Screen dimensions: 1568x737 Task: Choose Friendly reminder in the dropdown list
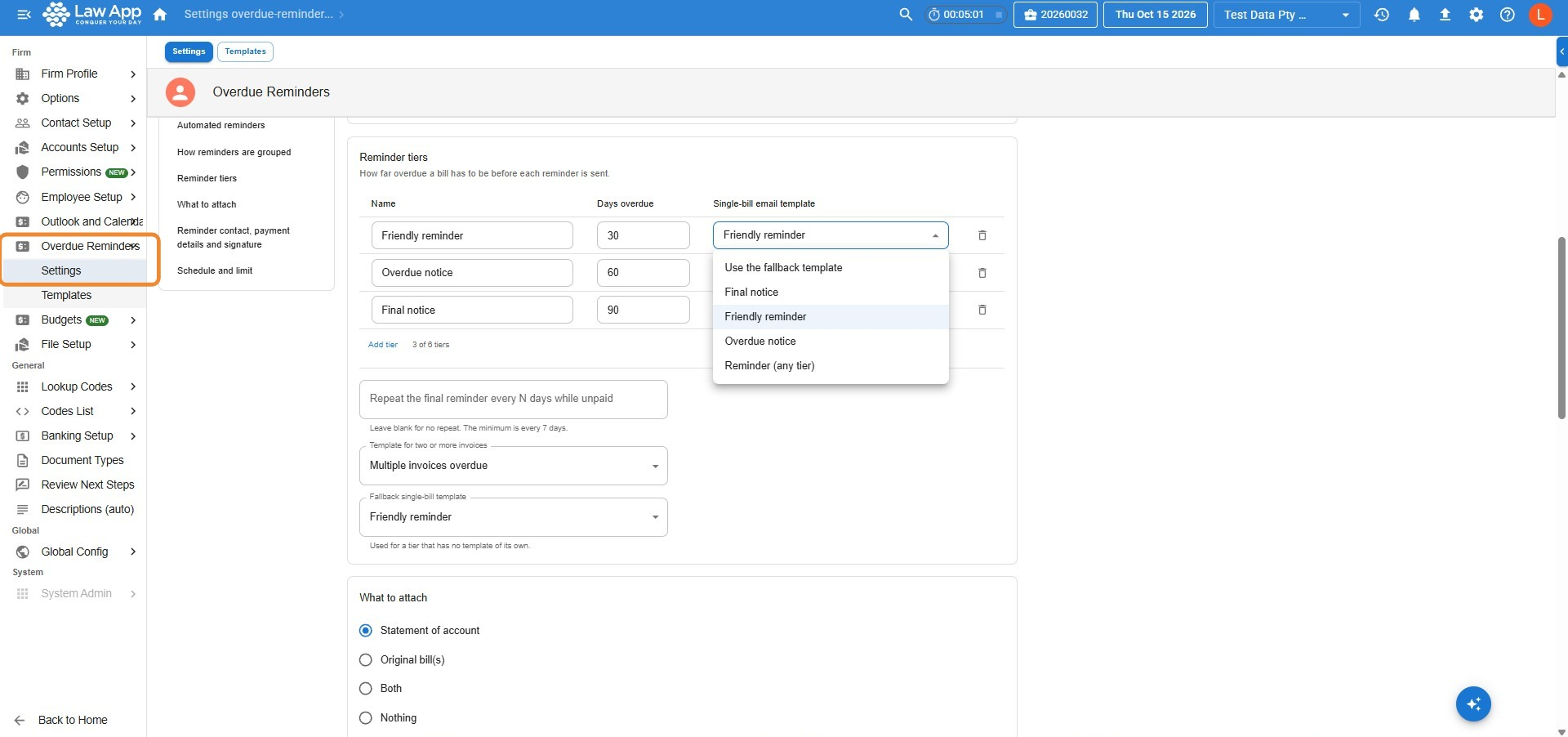coord(831,317)
